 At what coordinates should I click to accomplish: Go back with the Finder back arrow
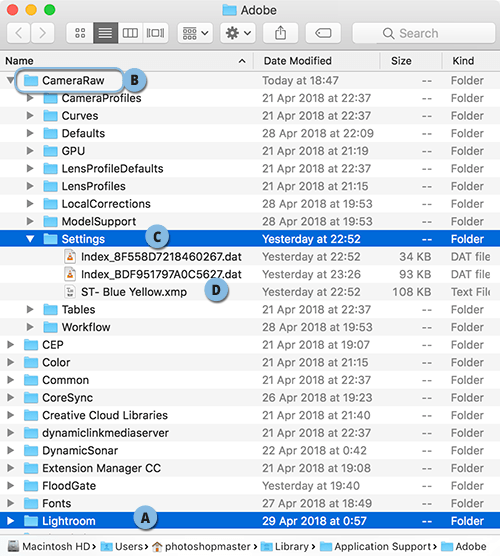point(18,33)
